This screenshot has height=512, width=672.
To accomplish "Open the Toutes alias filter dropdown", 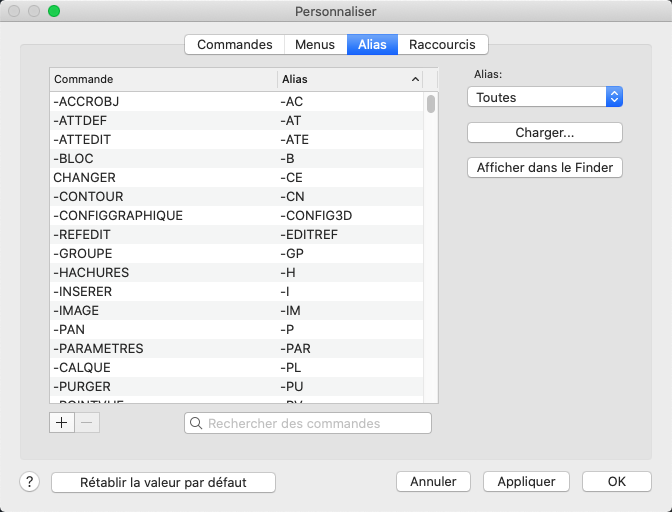I will [x=545, y=97].
